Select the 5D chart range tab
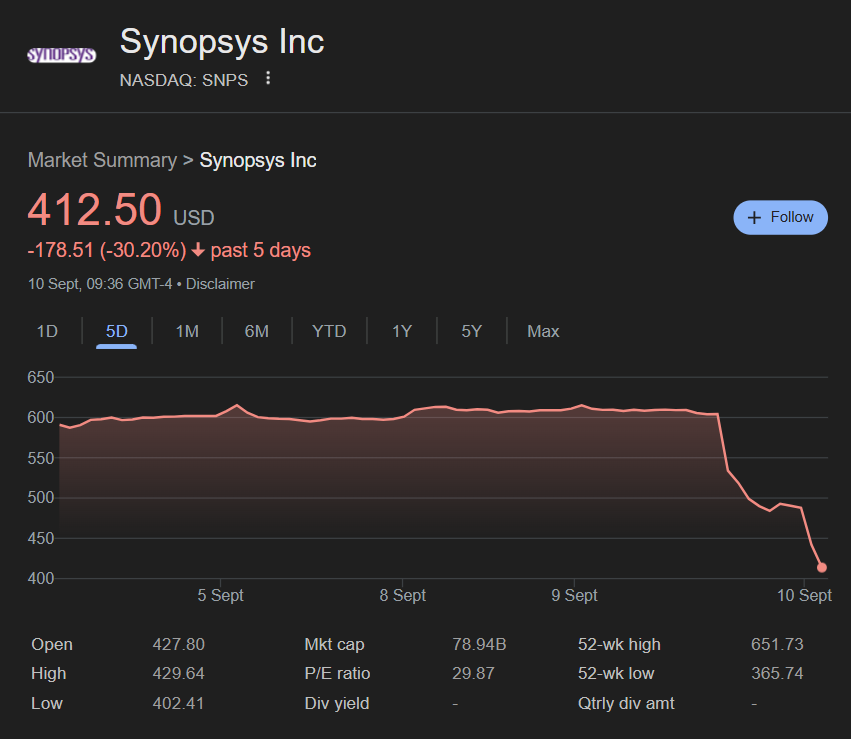Viewport: 851px width, 739px height. (117, 331)
